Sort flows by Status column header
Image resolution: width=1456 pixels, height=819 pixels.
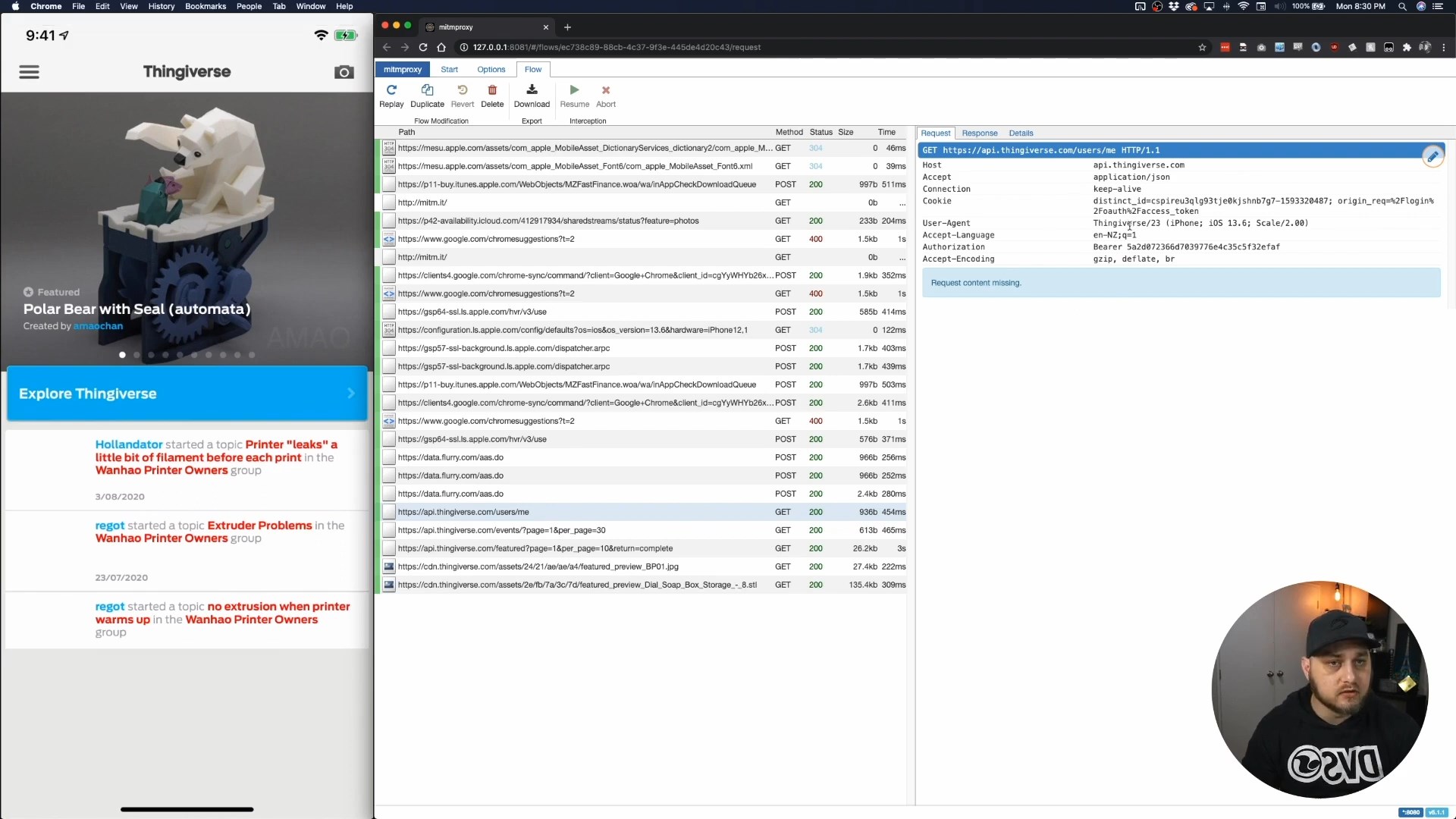click(x=821, y=132)
